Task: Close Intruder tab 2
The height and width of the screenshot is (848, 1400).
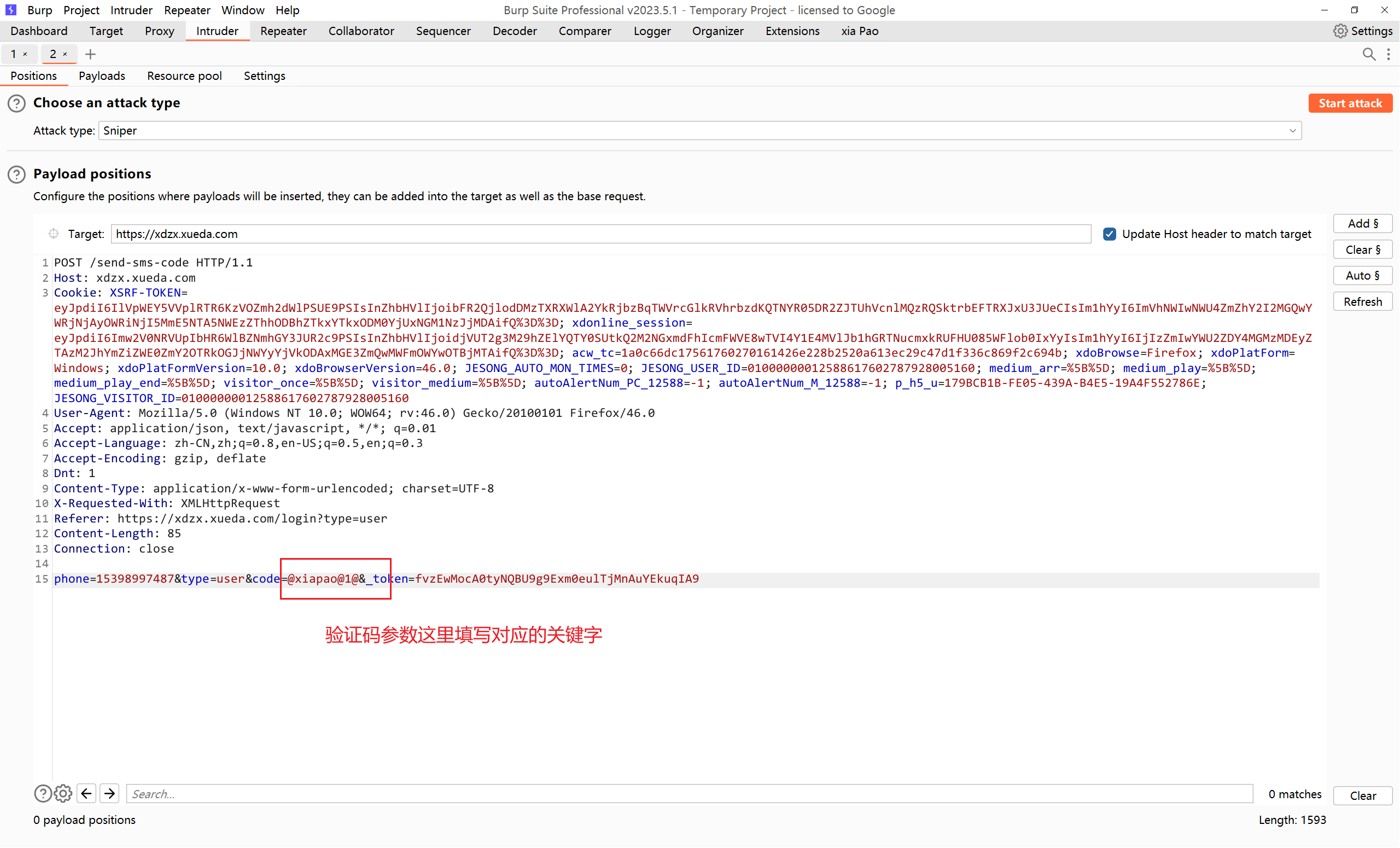Action: coord(65,54)
